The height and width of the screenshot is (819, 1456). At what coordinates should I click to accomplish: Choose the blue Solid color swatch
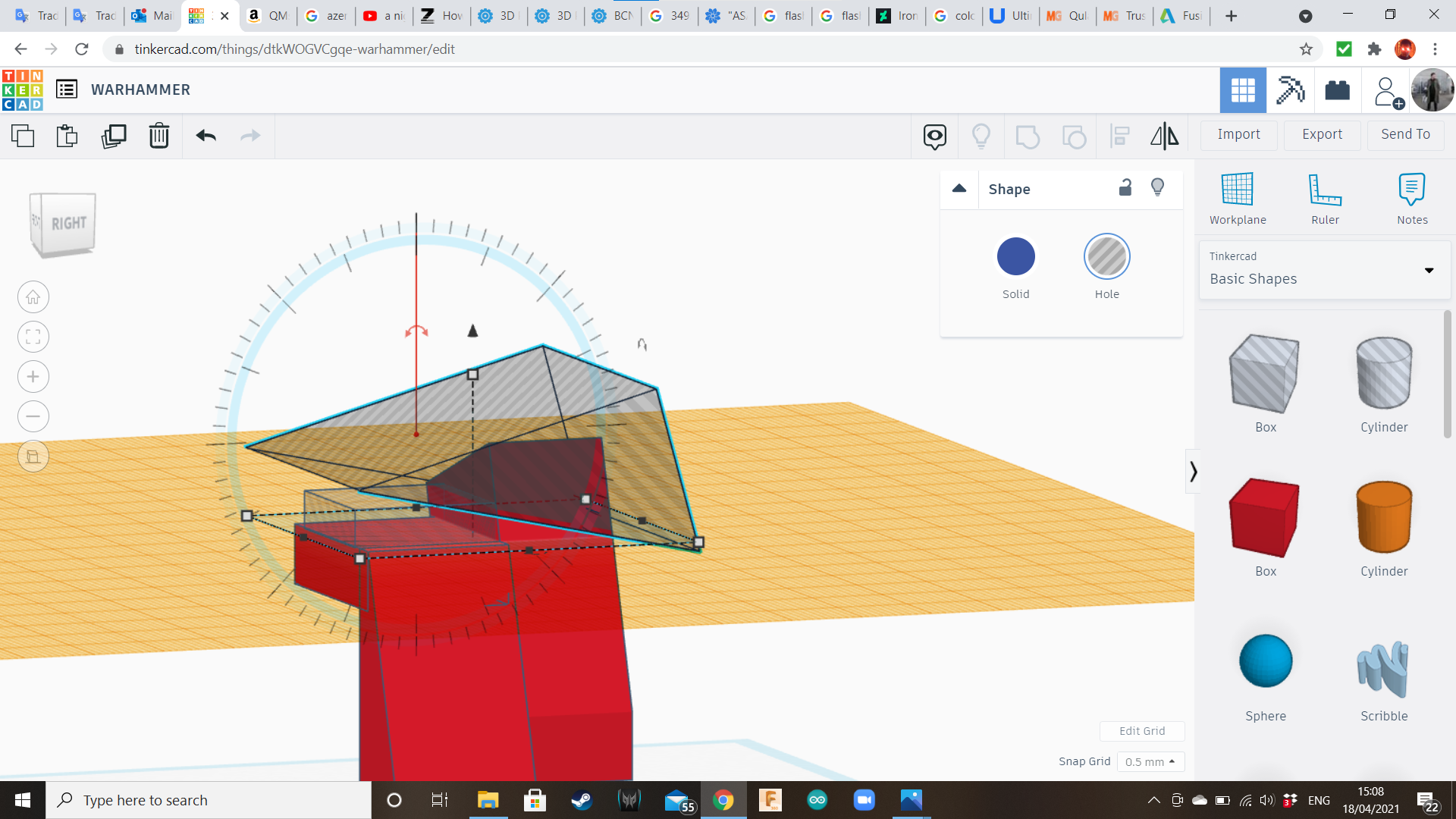pos(1015,257)
